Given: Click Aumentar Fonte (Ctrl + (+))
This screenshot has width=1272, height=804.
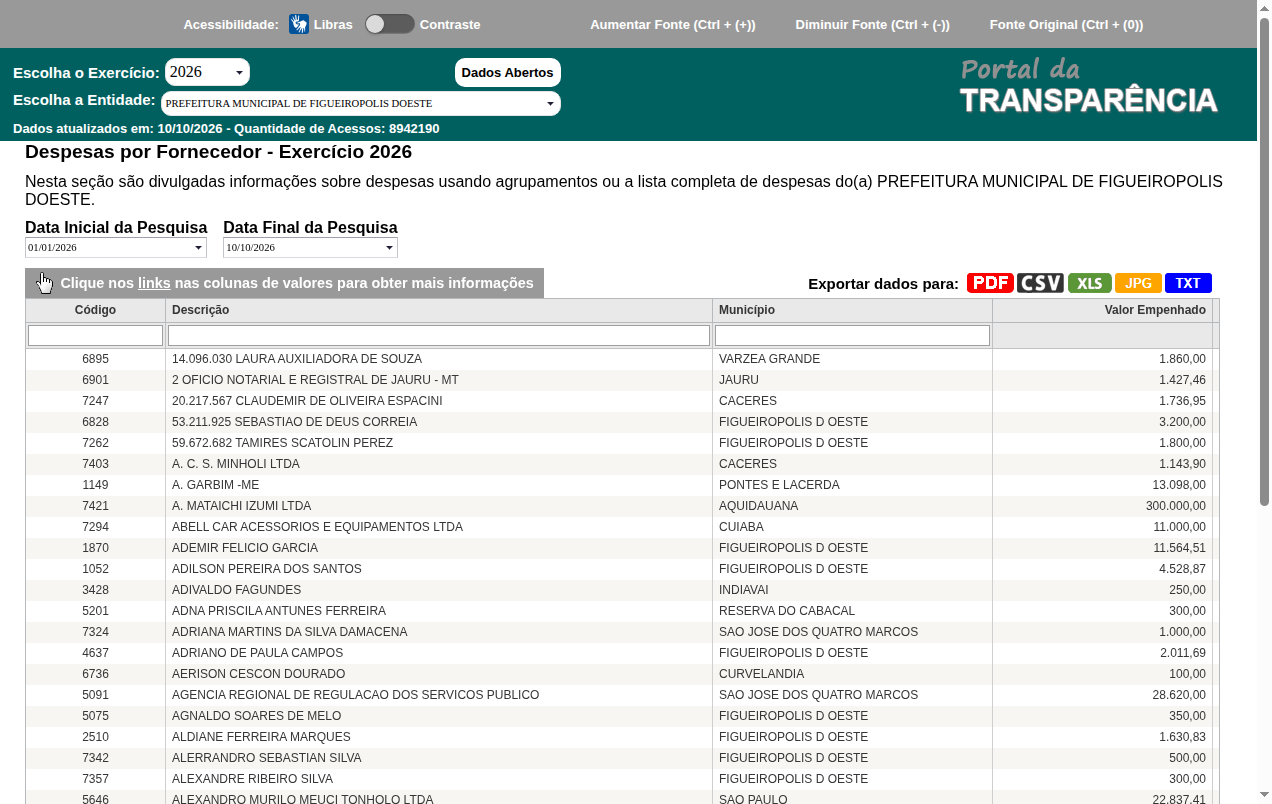Looking at the screenshot, I should [673, 24].
